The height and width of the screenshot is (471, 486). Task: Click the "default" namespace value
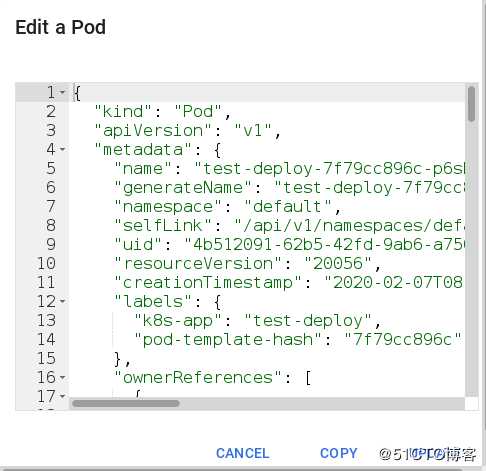(288, 207)
